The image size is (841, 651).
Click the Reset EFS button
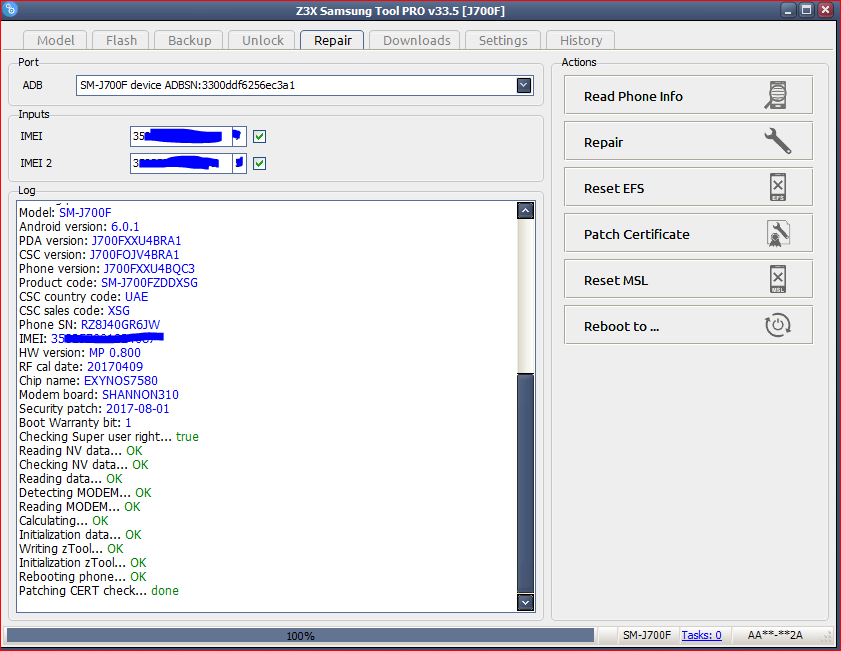coord(688,187)
